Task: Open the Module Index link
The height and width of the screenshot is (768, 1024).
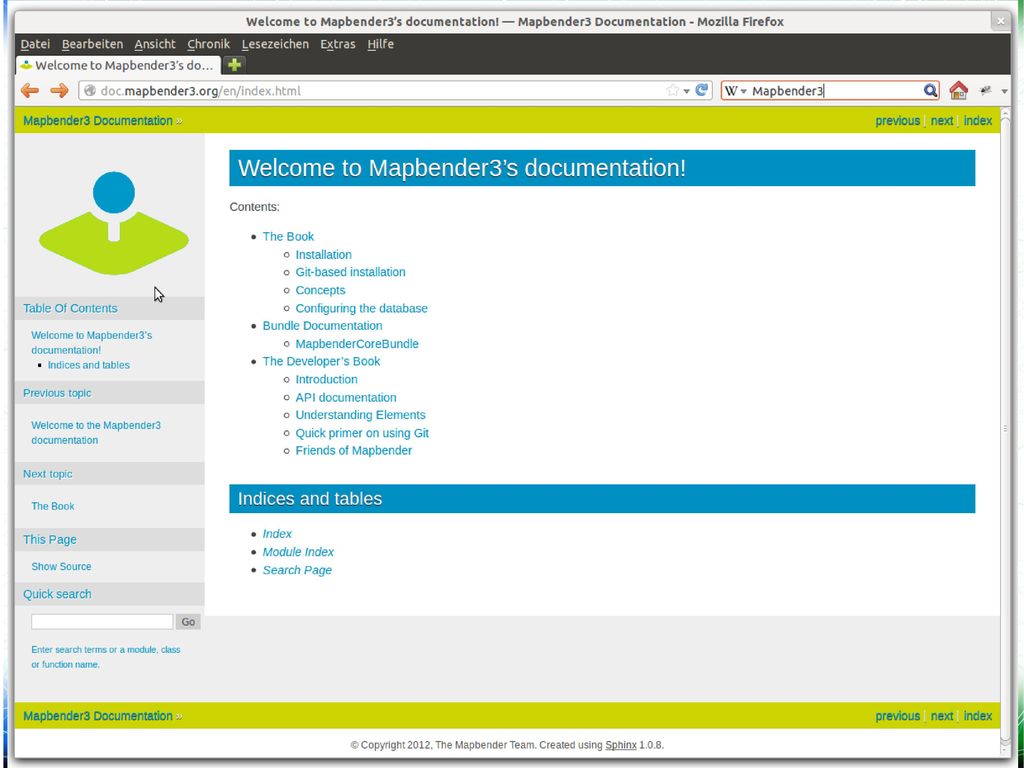Action: (298, 552)
